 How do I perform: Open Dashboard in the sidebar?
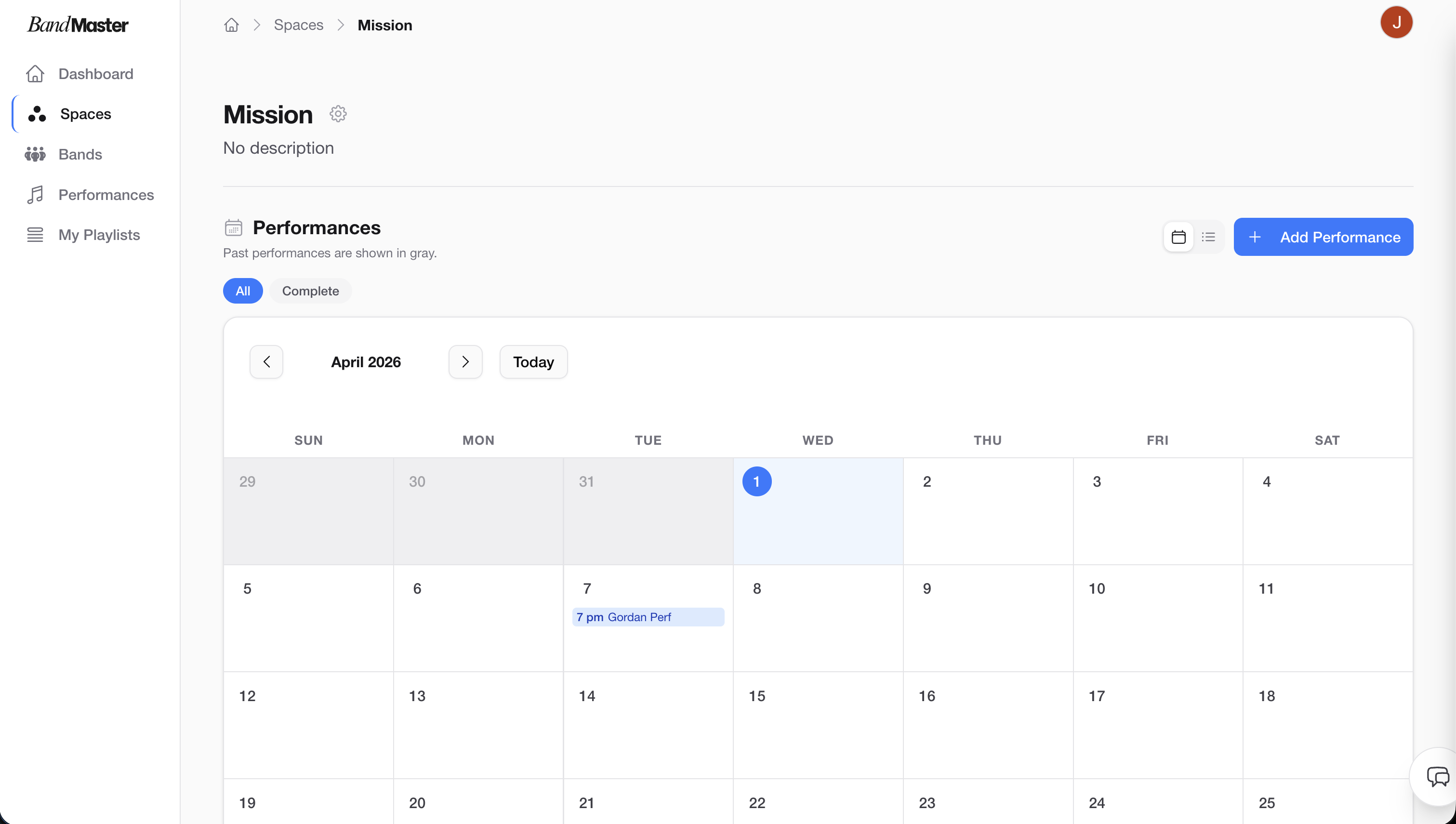click(95, 74)
